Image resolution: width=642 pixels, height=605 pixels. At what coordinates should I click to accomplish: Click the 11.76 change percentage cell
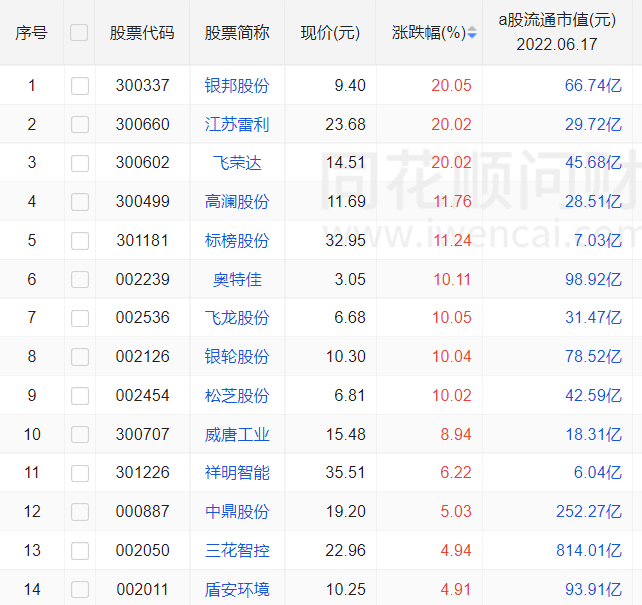pyautogui.click(x=452, y=202)
